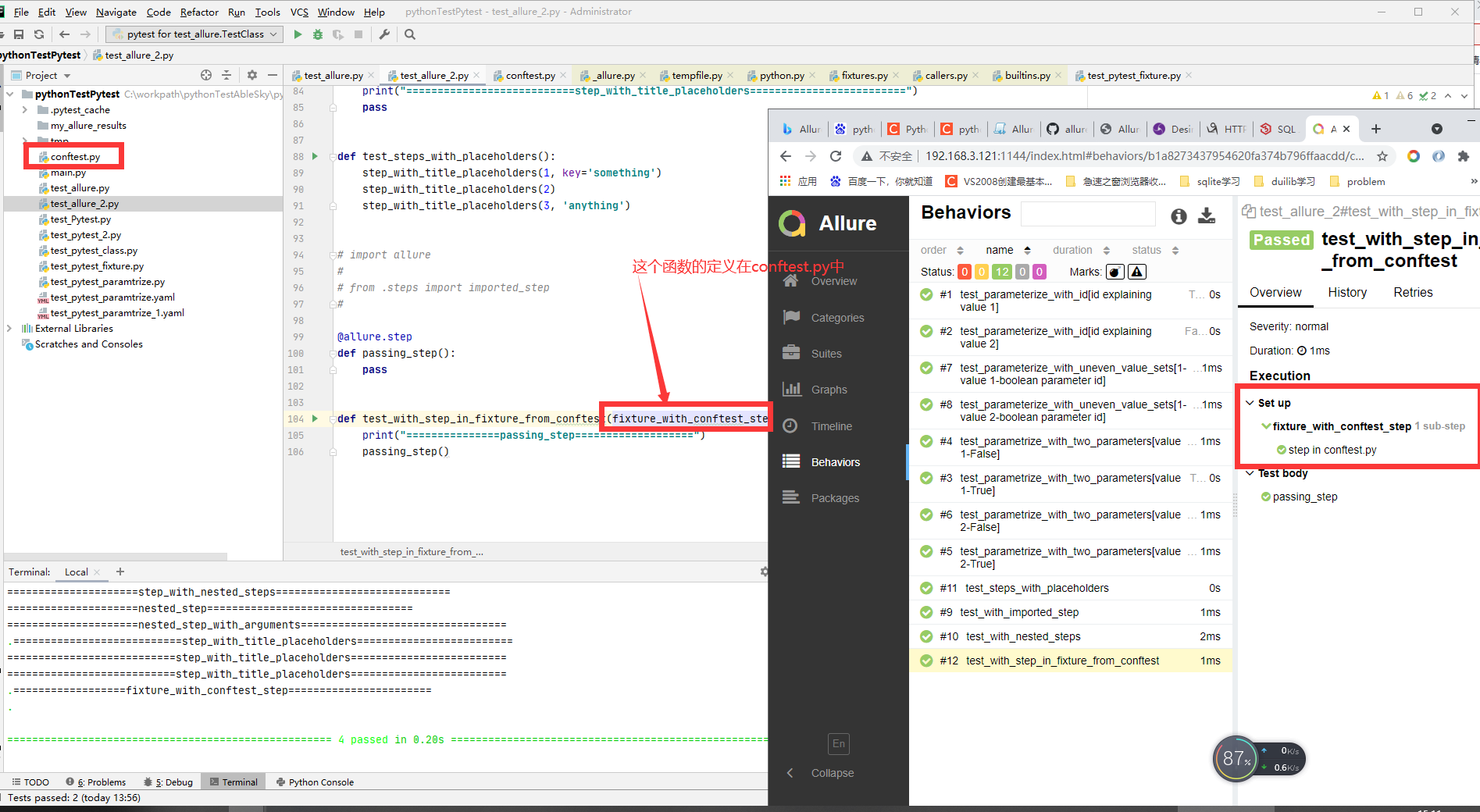The image size is (1480, 812).
Task: Click the Allure info icon beside Behaviors
Action: (x=1179, y=215)
